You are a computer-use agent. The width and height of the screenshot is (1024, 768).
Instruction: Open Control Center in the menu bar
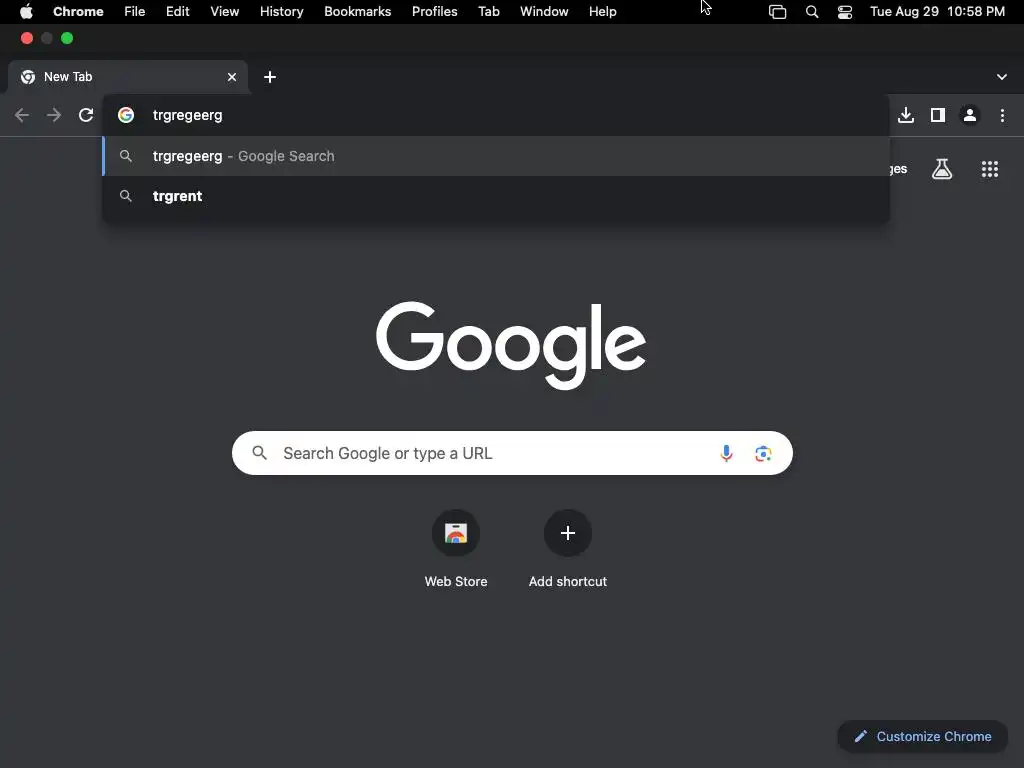845,12
